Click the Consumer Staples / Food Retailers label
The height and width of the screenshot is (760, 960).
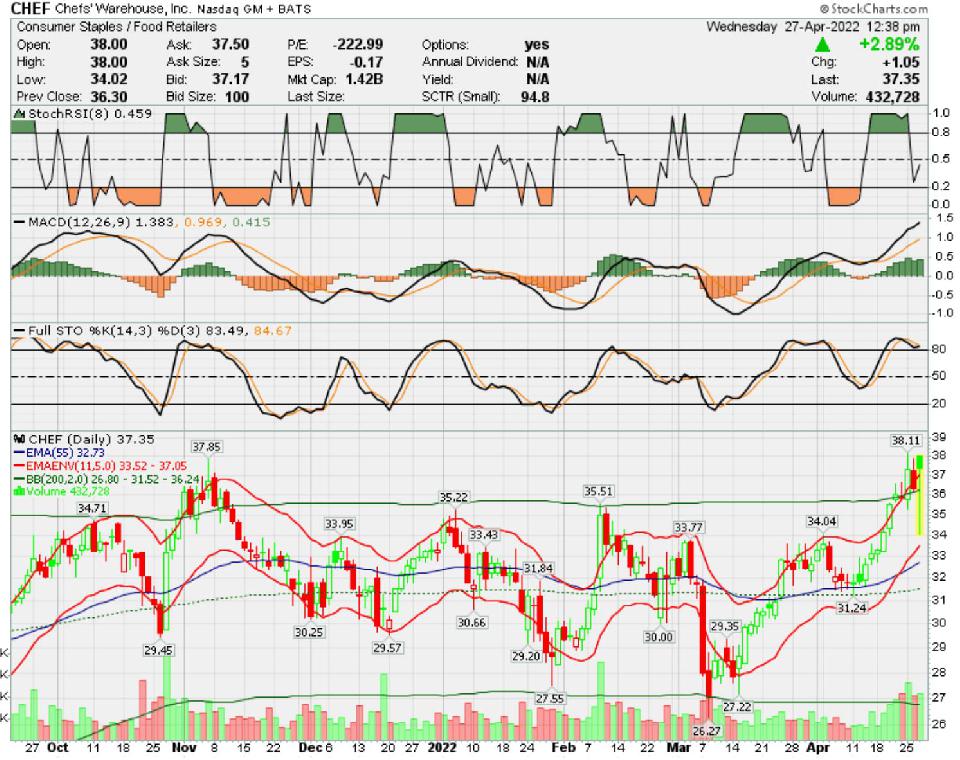coord(116,27)
